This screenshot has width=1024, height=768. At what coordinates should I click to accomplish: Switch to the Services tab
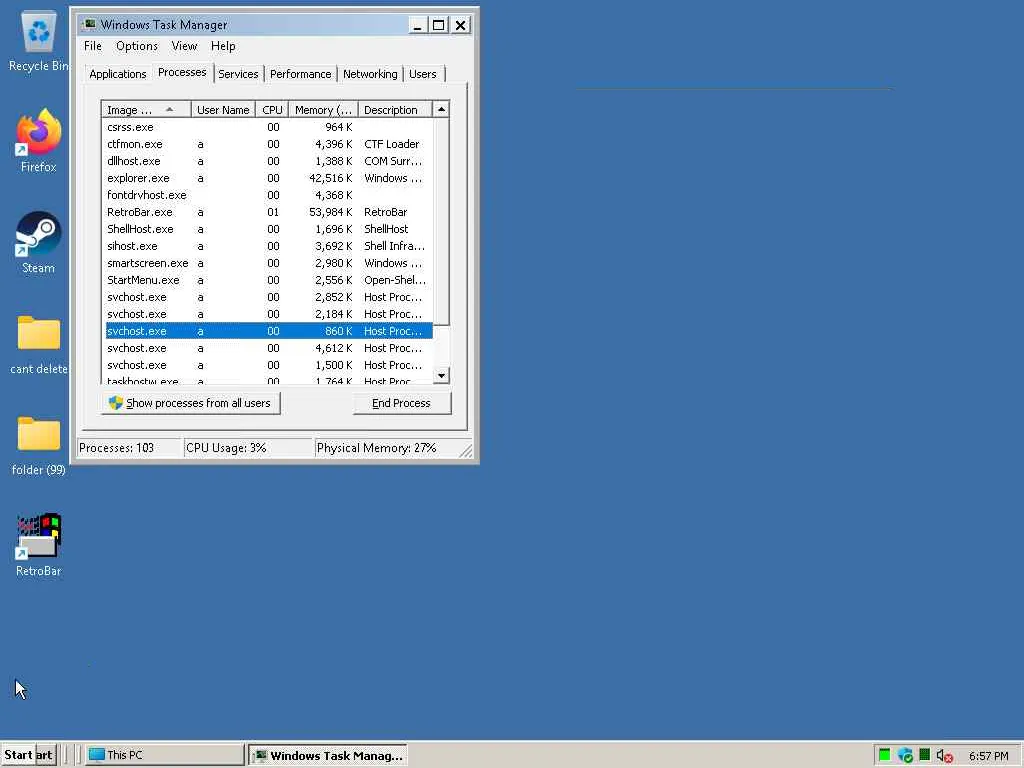238,74
